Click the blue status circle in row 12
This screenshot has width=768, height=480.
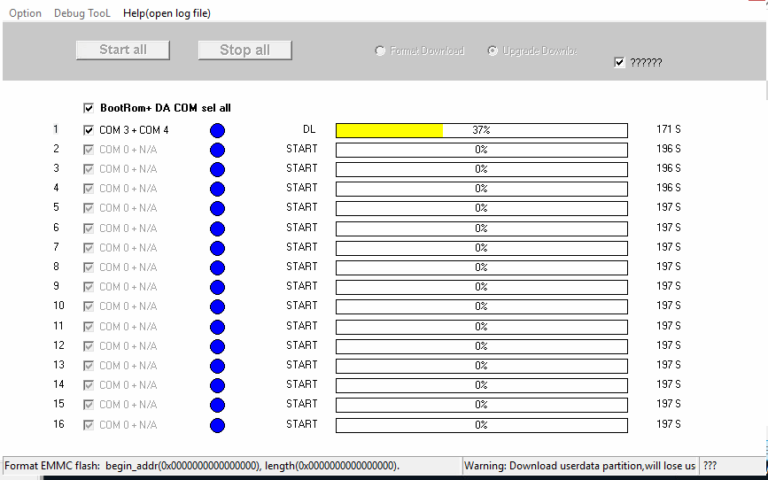(x=217, y=346)
